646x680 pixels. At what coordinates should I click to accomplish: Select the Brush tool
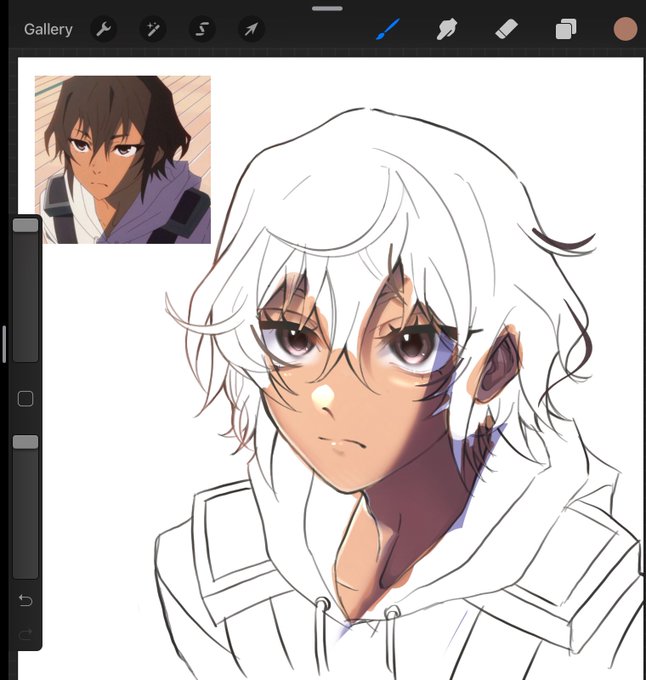point(387,29)
